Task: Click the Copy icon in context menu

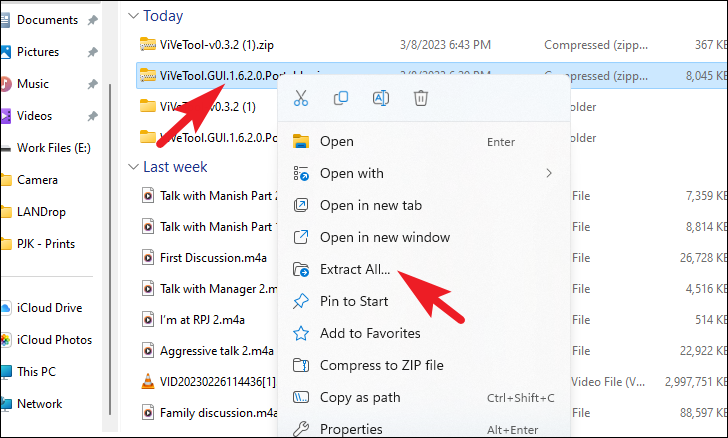Action: click(341, 98)
